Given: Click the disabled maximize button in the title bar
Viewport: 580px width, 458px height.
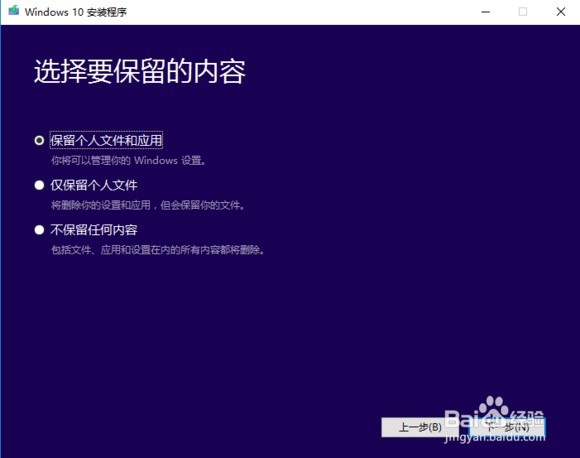Looking at the screenshot, I should [x=523, y=12].
